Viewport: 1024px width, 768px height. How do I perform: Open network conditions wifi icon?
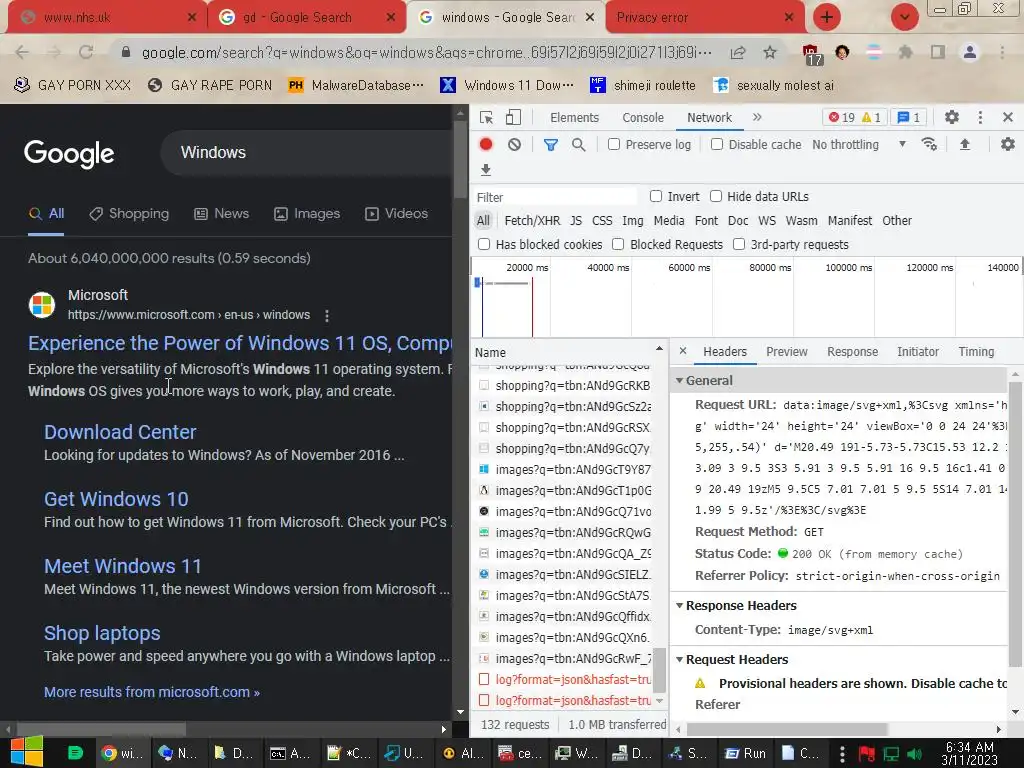point(929,144)
